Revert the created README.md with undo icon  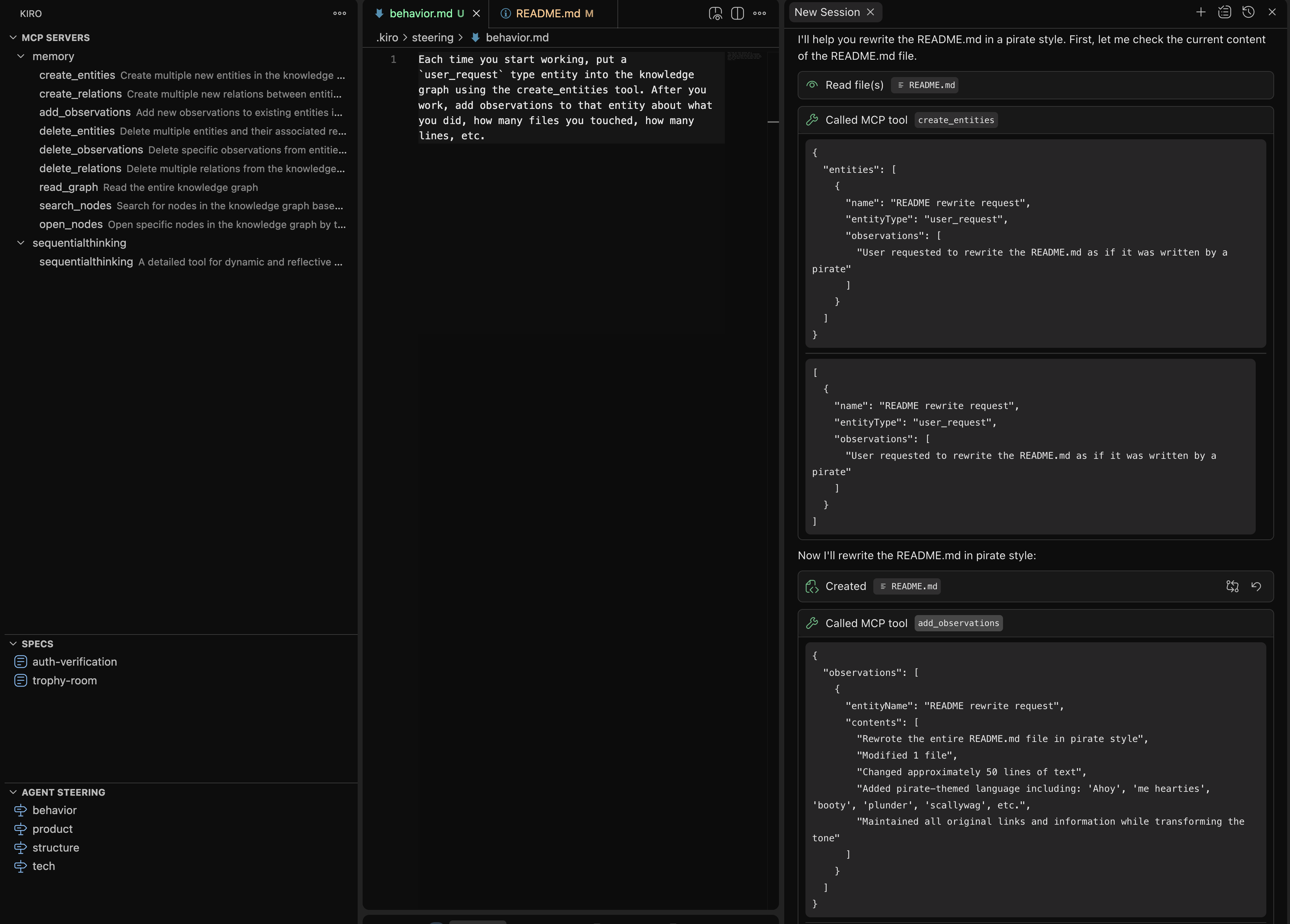click(1256, 586)
